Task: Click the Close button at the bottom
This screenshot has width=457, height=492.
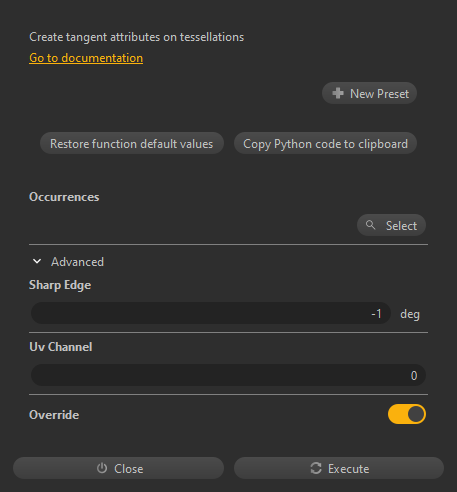Action: (118, 468)
